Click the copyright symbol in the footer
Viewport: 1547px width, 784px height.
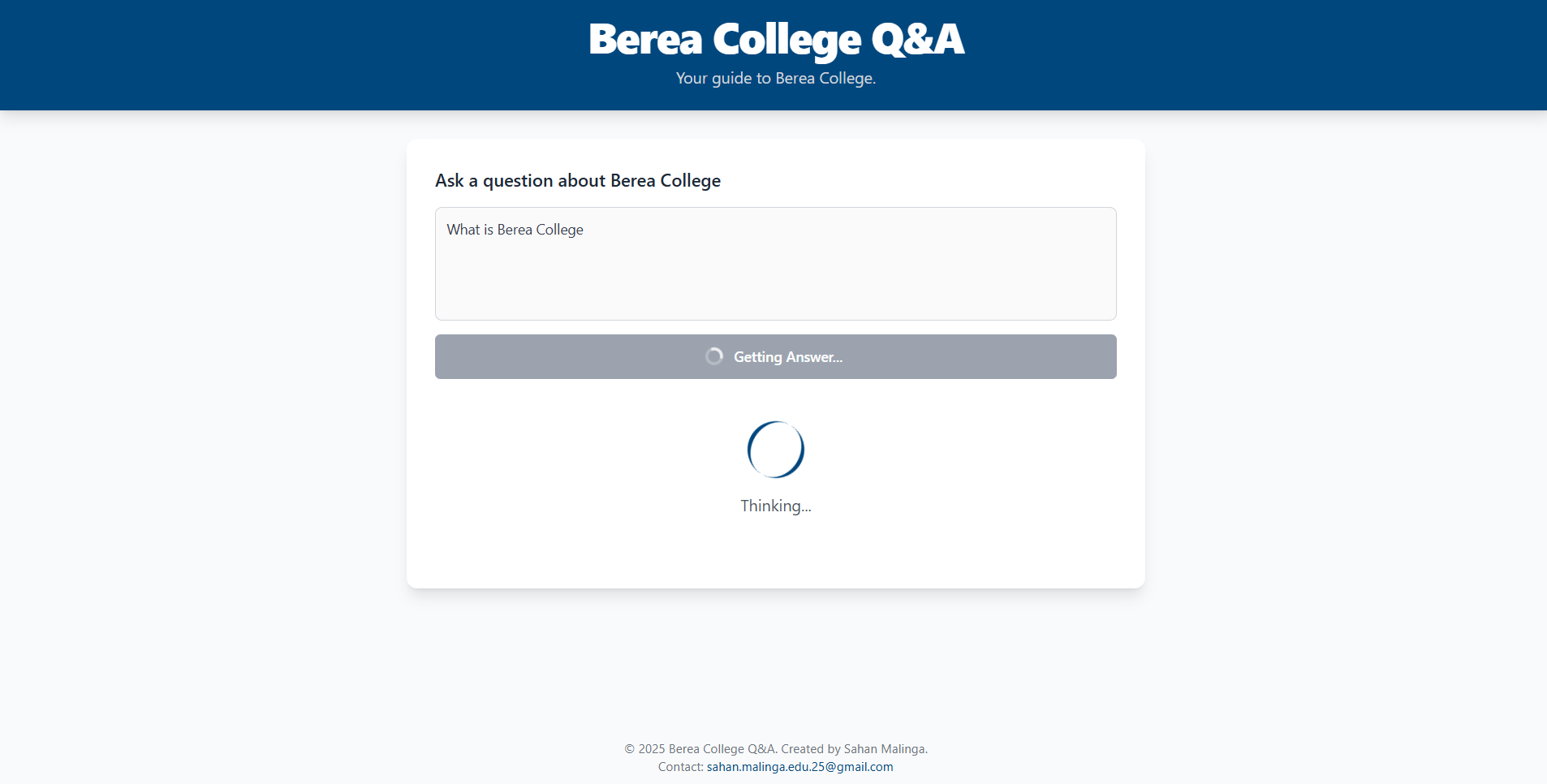click(x=629, y=749)
